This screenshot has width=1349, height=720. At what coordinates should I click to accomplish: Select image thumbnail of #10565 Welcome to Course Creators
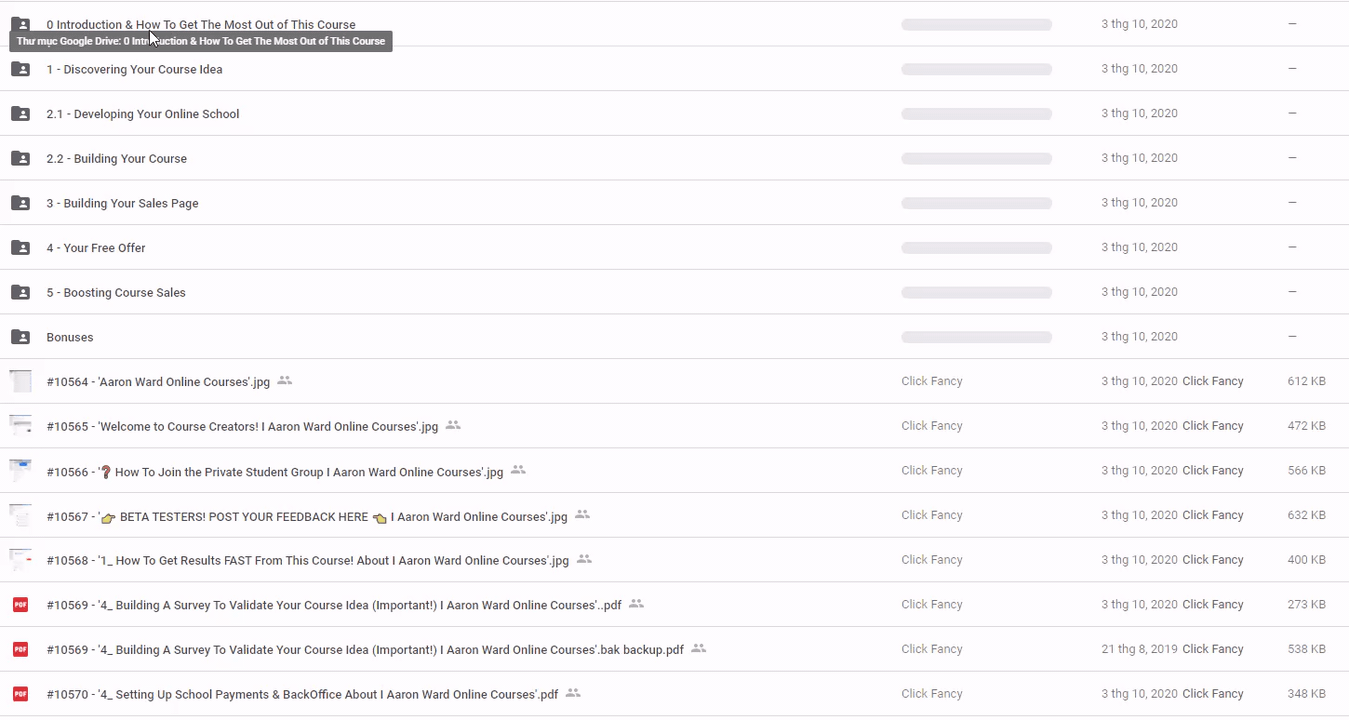[x=20, y=426]
